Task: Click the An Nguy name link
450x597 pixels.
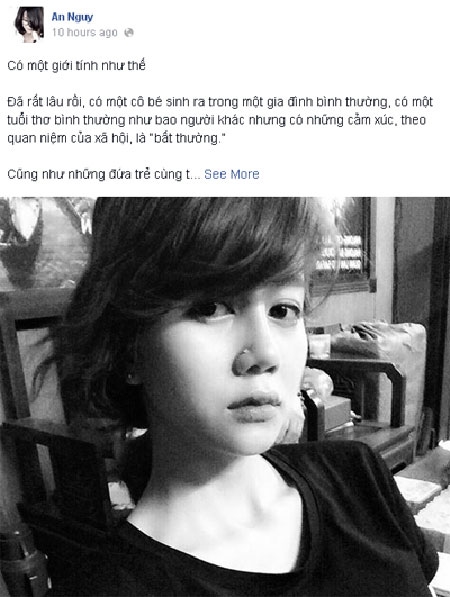Action: click(x=72, y=17)
